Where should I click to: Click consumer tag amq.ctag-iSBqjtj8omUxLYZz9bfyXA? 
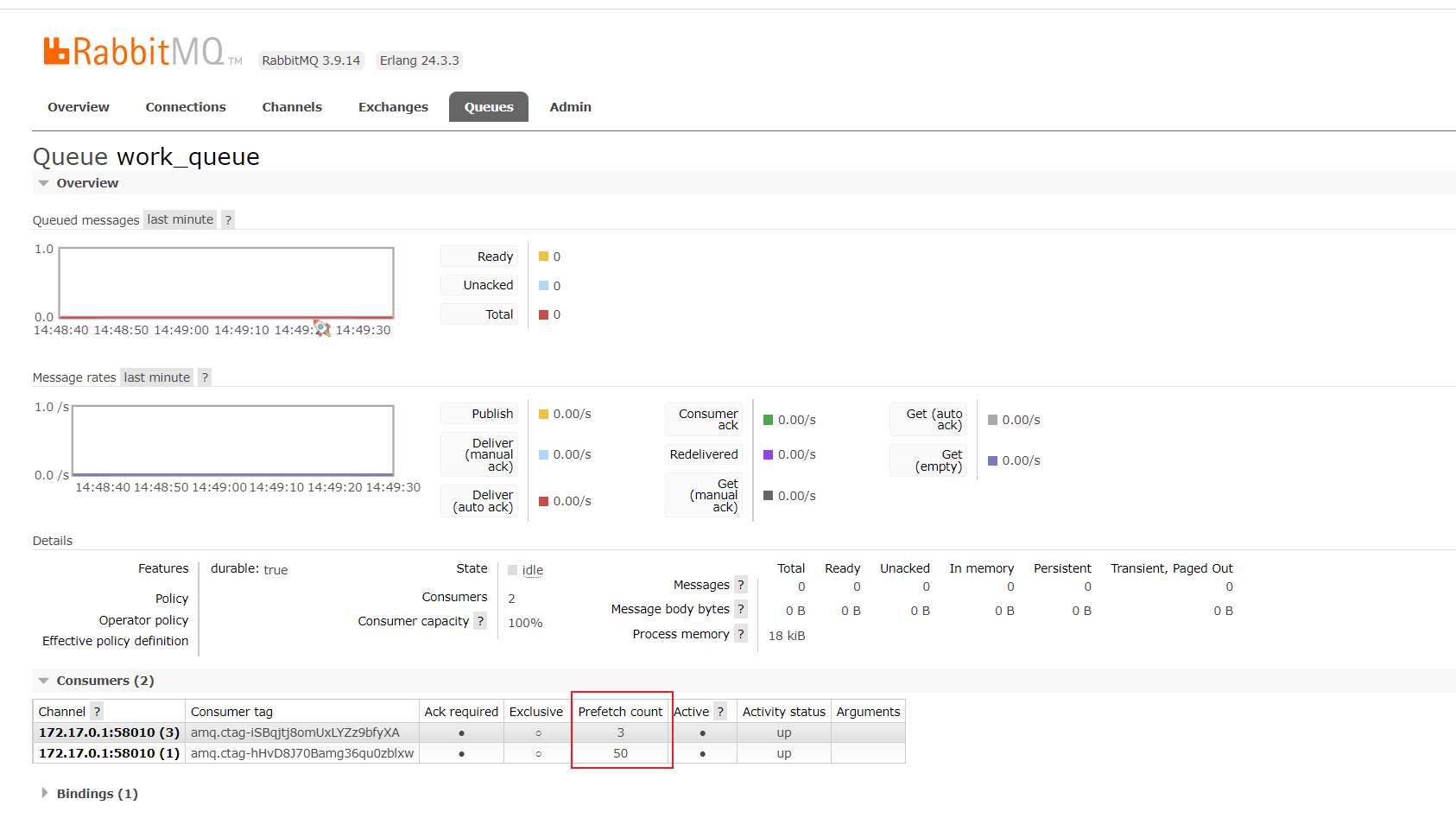tap(295, 732)
